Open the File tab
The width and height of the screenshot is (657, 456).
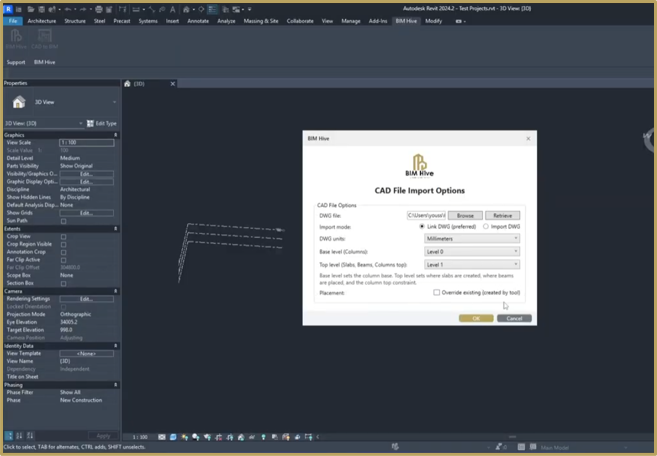[13, 21]
